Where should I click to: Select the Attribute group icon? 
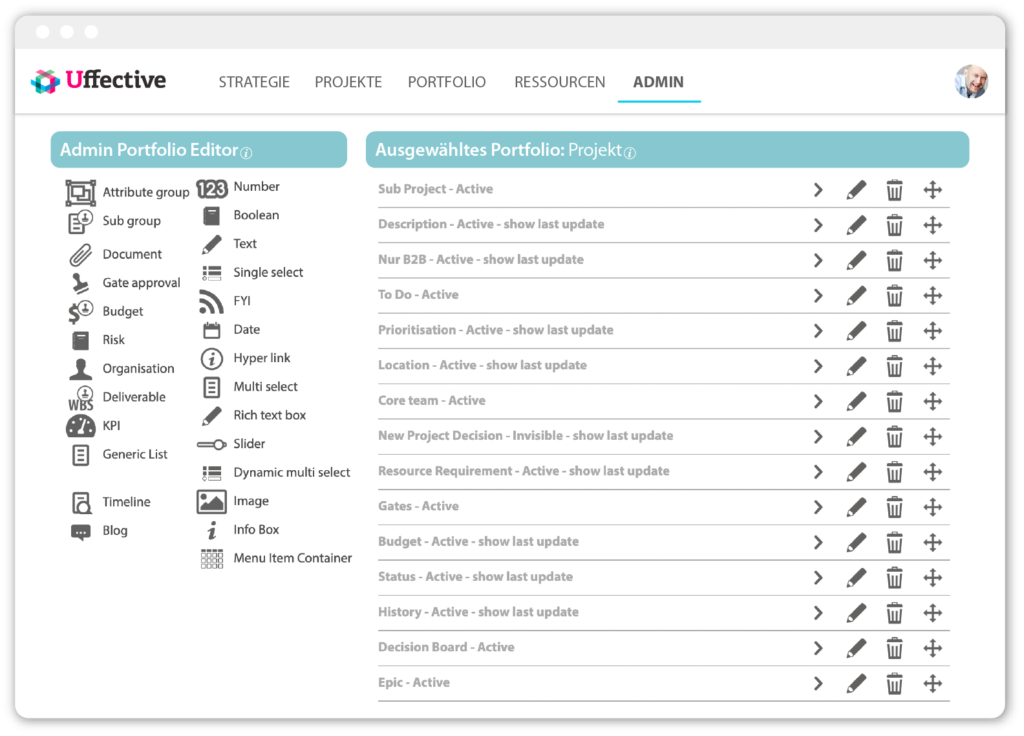[x=80, y=193]
